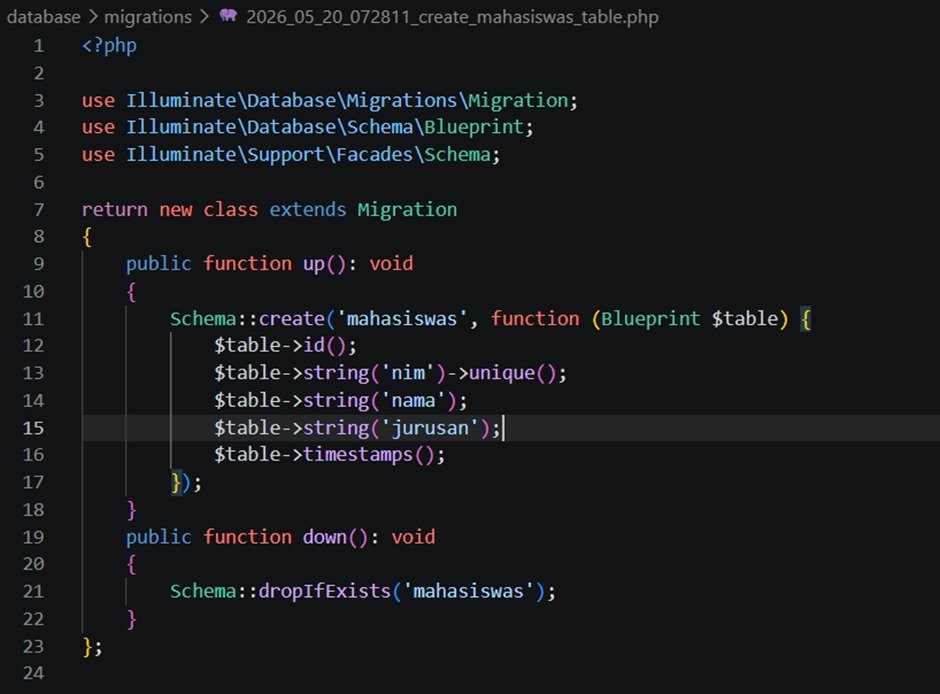Click 'Migration' class name on line 7
The image size is (940, 694).
click(407, 210)
